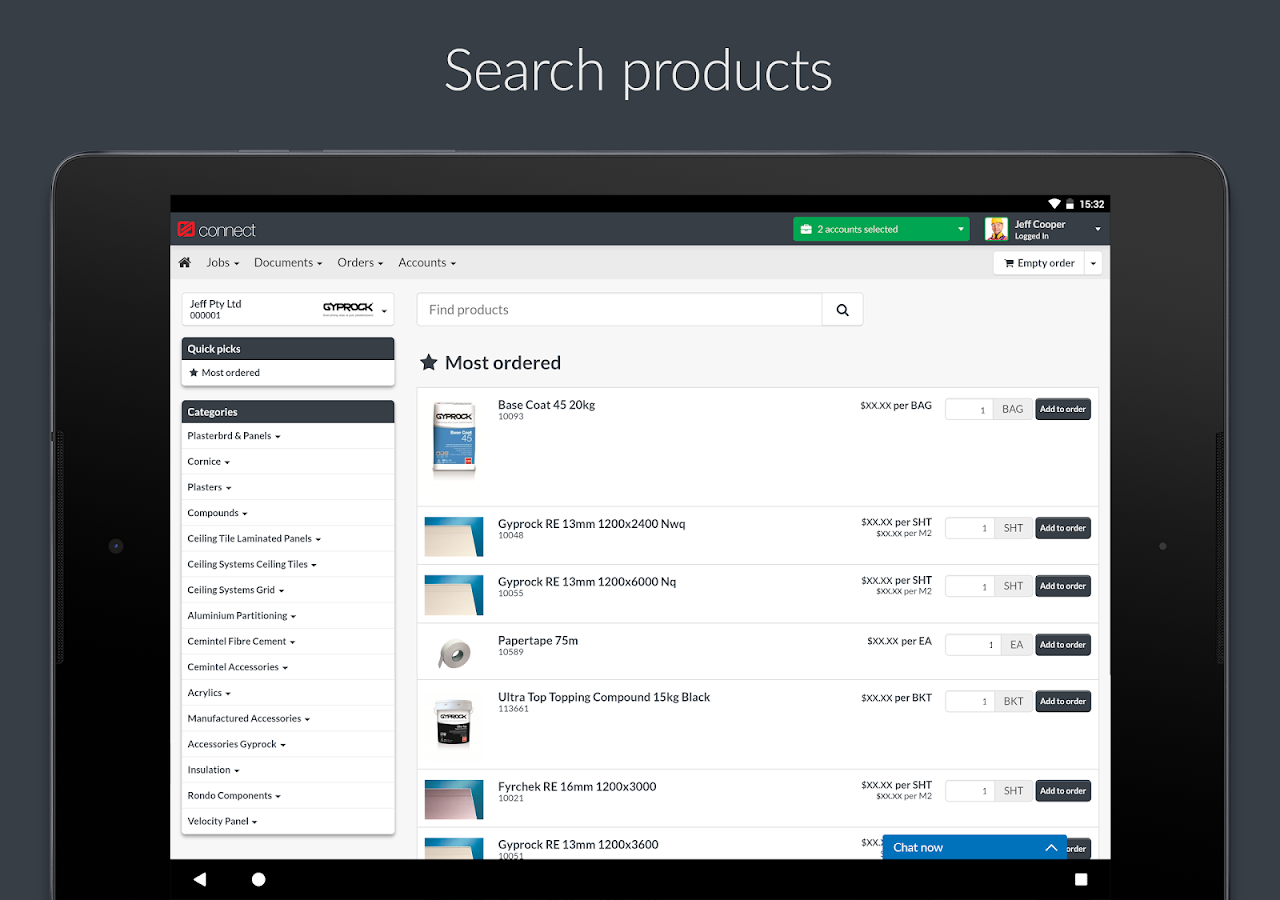Open the Jobs menu

tap(223, 263)
